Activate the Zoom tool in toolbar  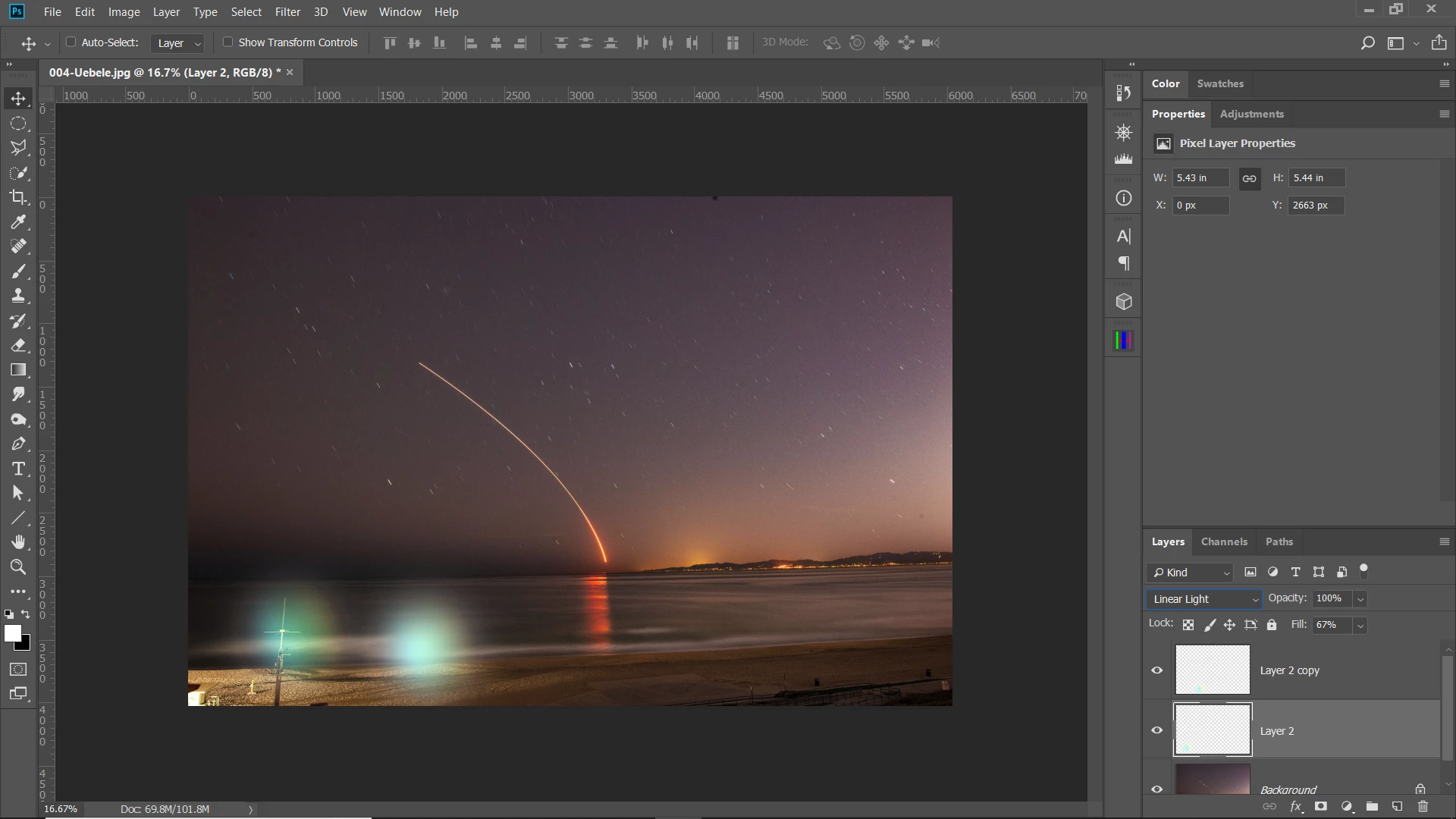pyautogui.click(x=18, y=566)
